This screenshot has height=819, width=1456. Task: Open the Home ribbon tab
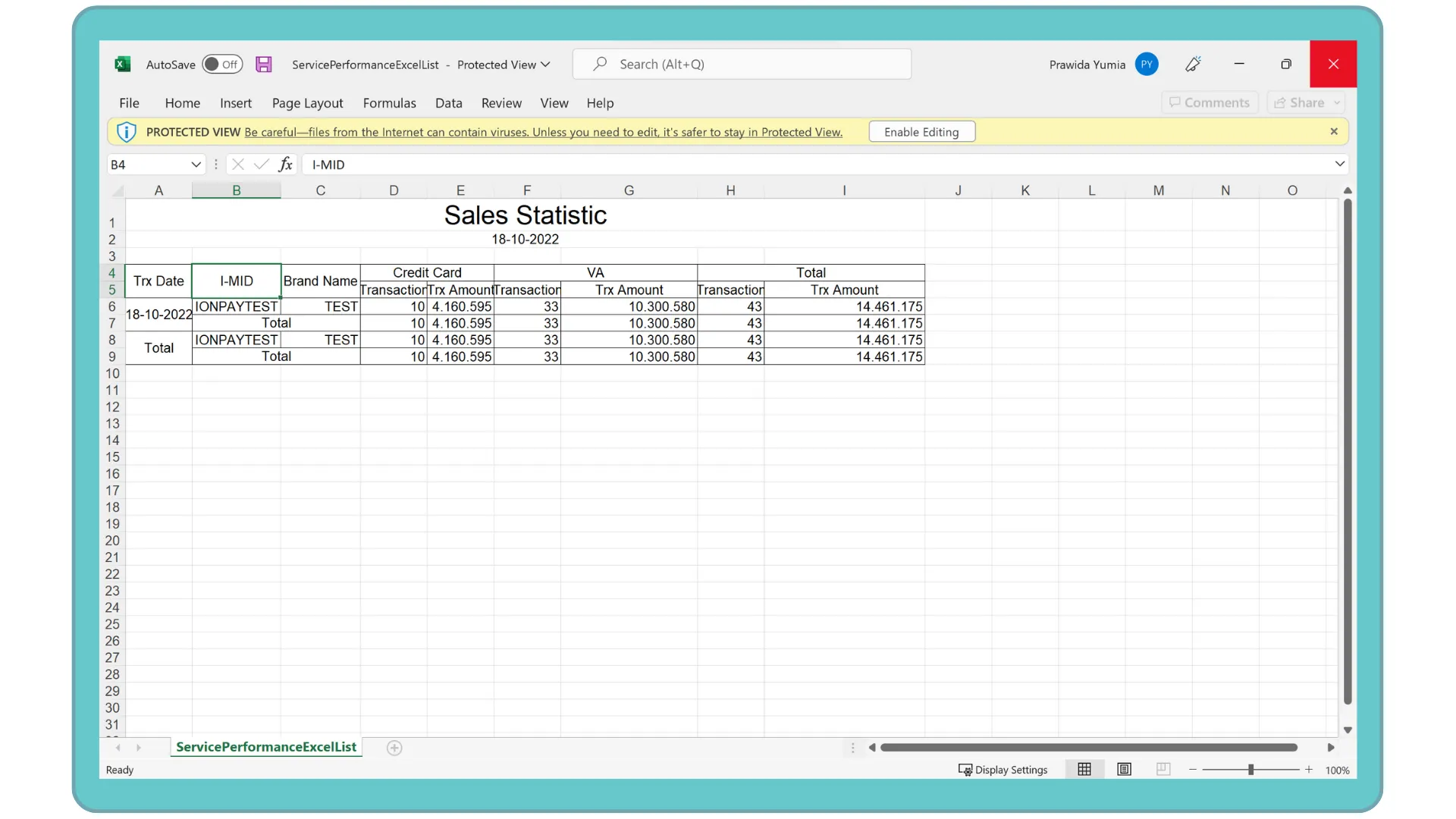183,103
